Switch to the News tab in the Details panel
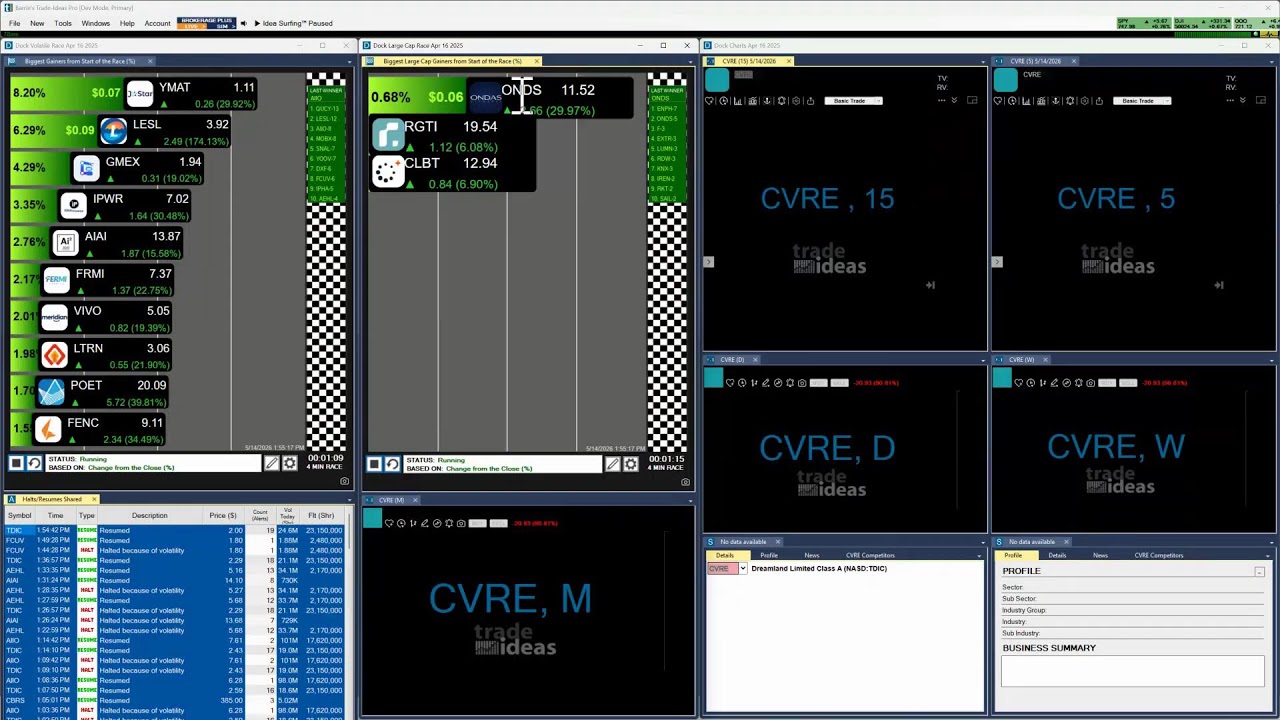Image resolution: width=1280 pixels, height=720 pixels. point(812,555)
